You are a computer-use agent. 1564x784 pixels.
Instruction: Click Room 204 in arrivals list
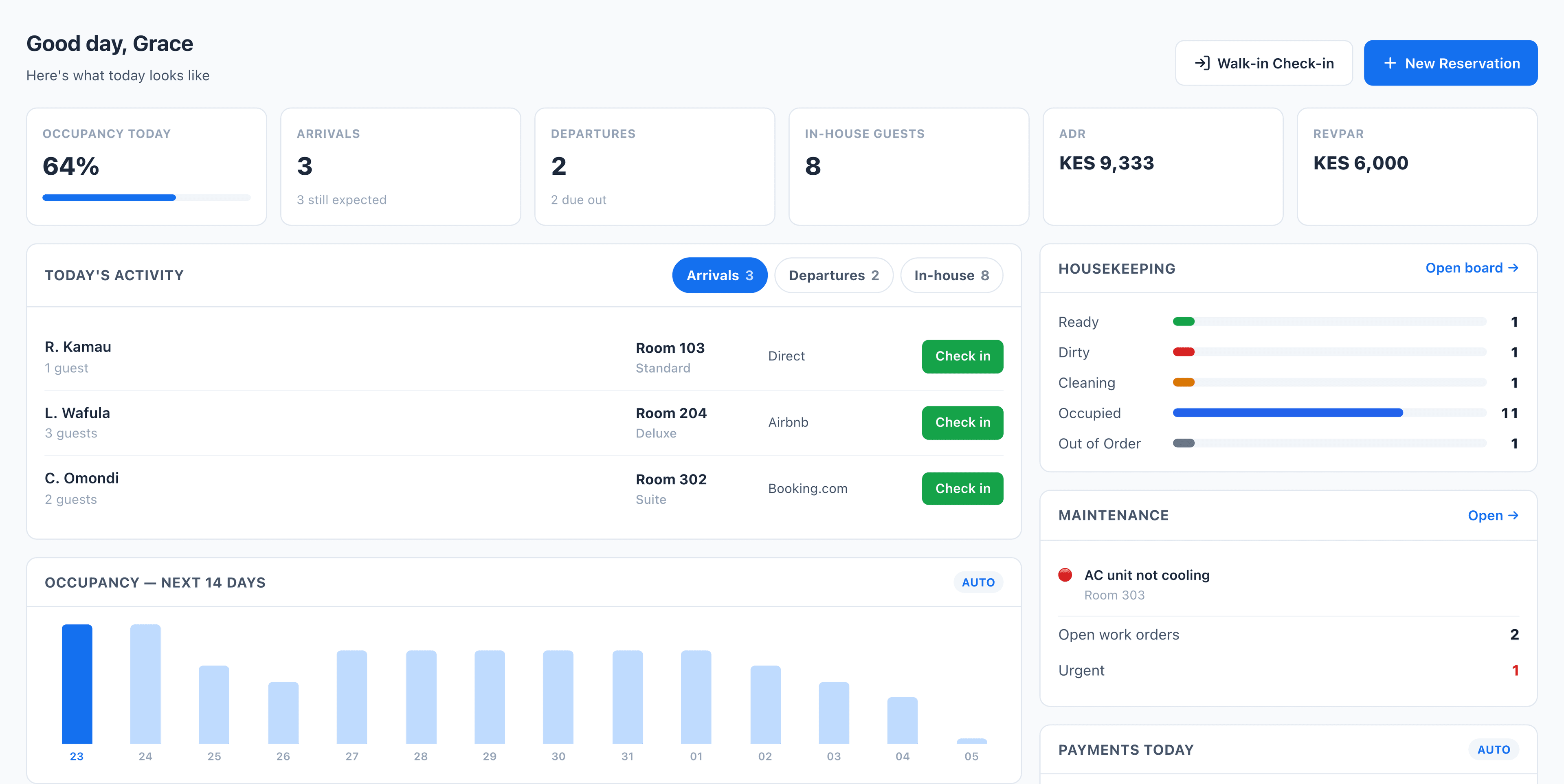(671, 413)
